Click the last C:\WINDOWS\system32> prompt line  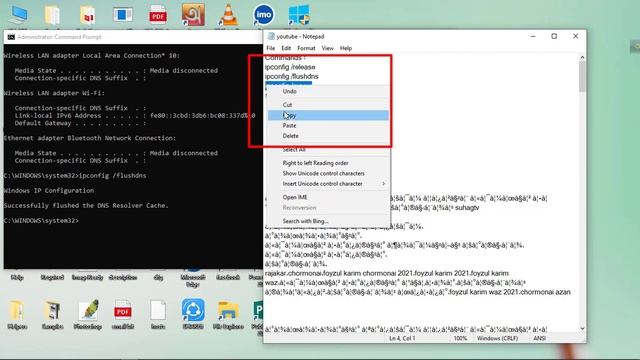coord(41,221)
